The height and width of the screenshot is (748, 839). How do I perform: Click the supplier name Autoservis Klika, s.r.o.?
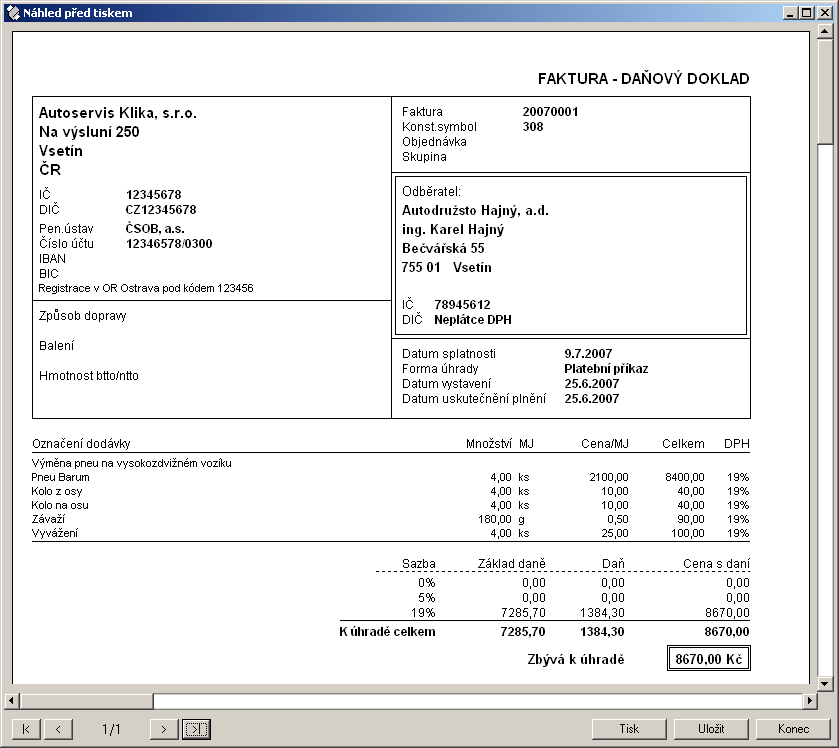click(118, 113)
